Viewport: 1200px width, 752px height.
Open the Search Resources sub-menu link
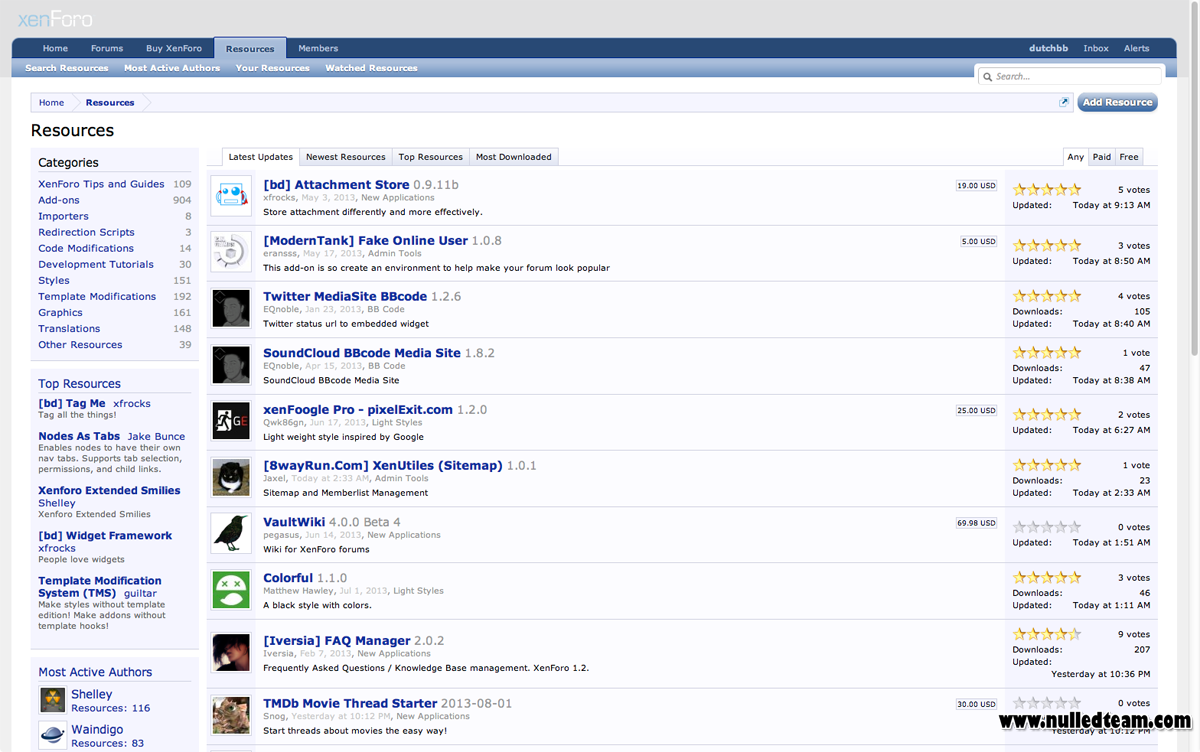[67, 68]
